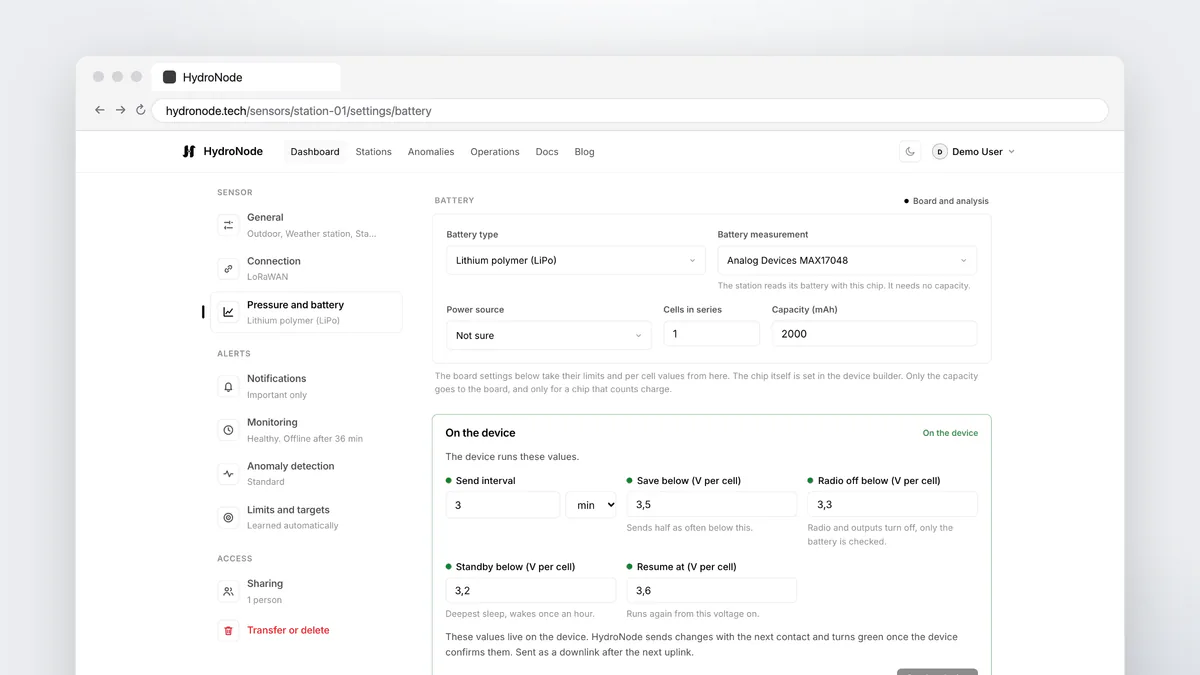
Task: Select the "Sharing" sidebar item title
Action: (265, 584)
